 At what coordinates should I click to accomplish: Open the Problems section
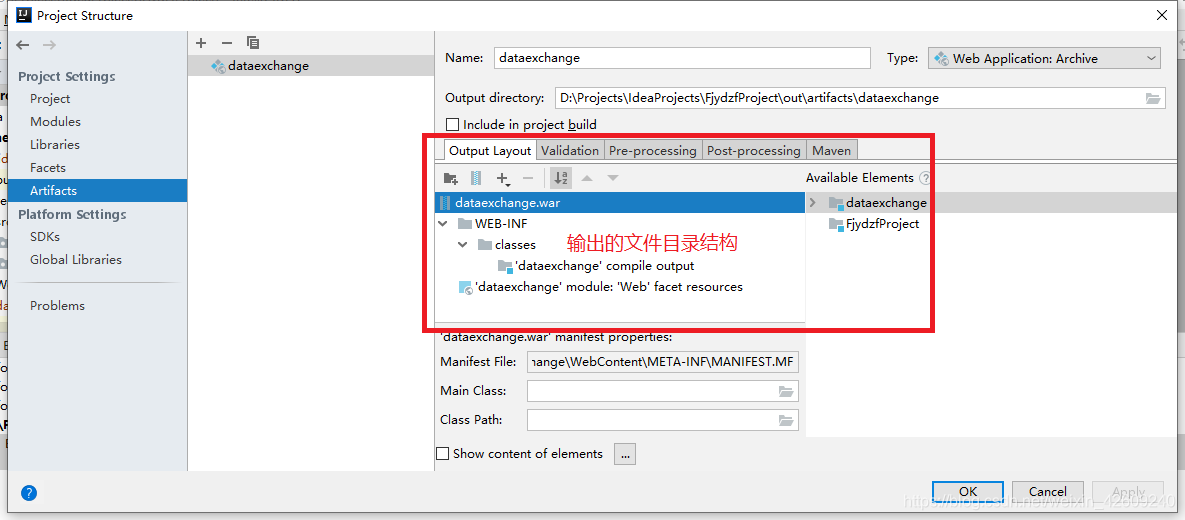tap(57, 305)
